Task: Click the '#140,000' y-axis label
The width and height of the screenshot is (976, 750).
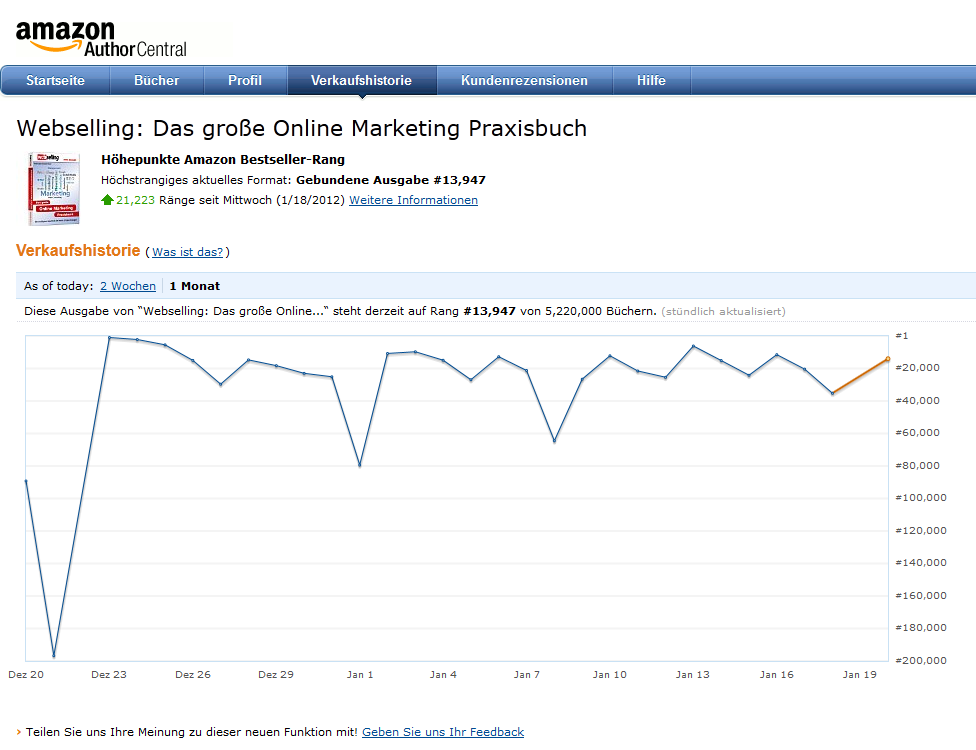Action: tap(921, 563)
